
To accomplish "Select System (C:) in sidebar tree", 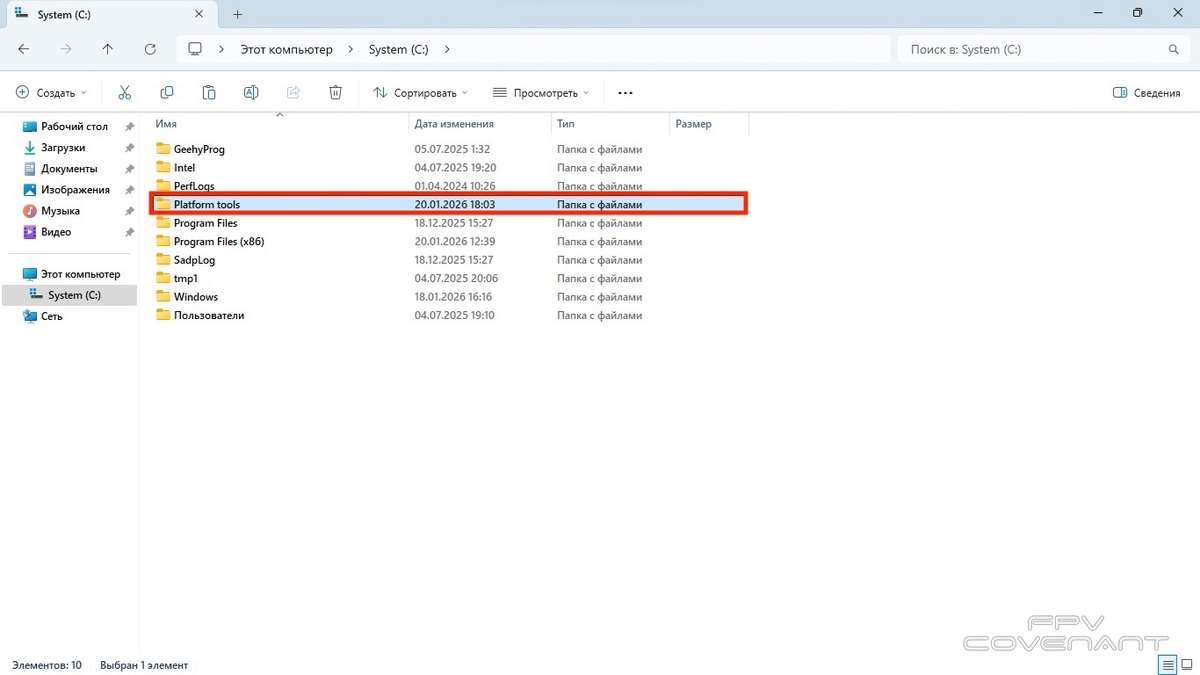I will click(69, 295).
